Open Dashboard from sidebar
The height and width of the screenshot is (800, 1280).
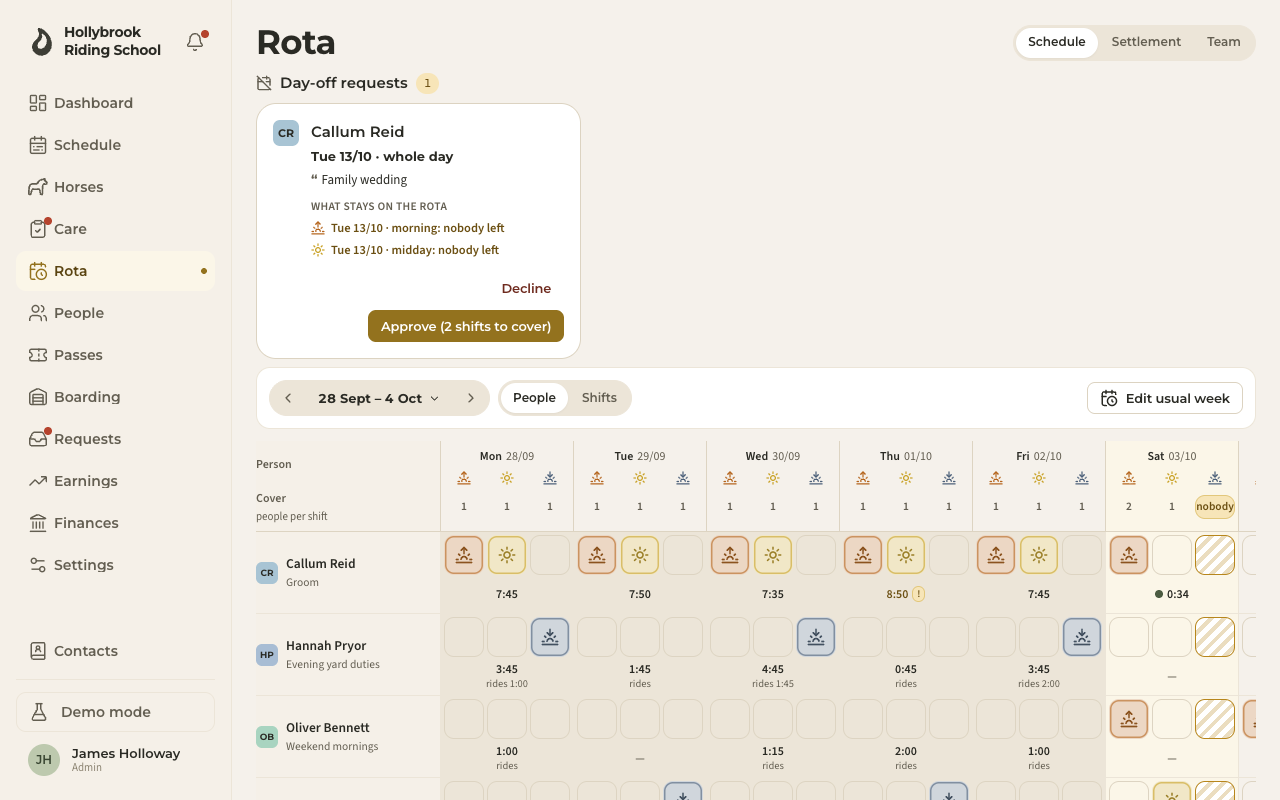click(115, 103)
